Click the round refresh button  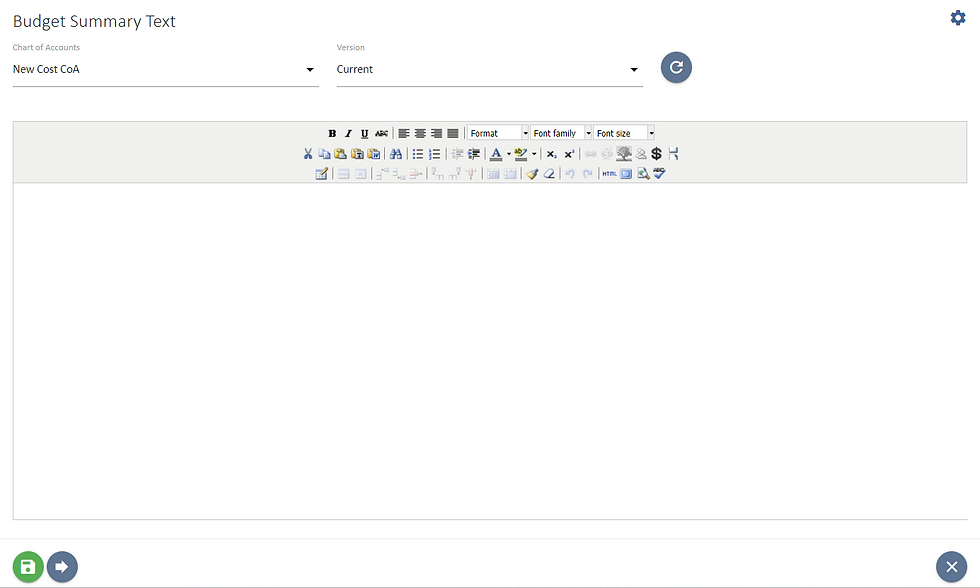pos(676,67)
